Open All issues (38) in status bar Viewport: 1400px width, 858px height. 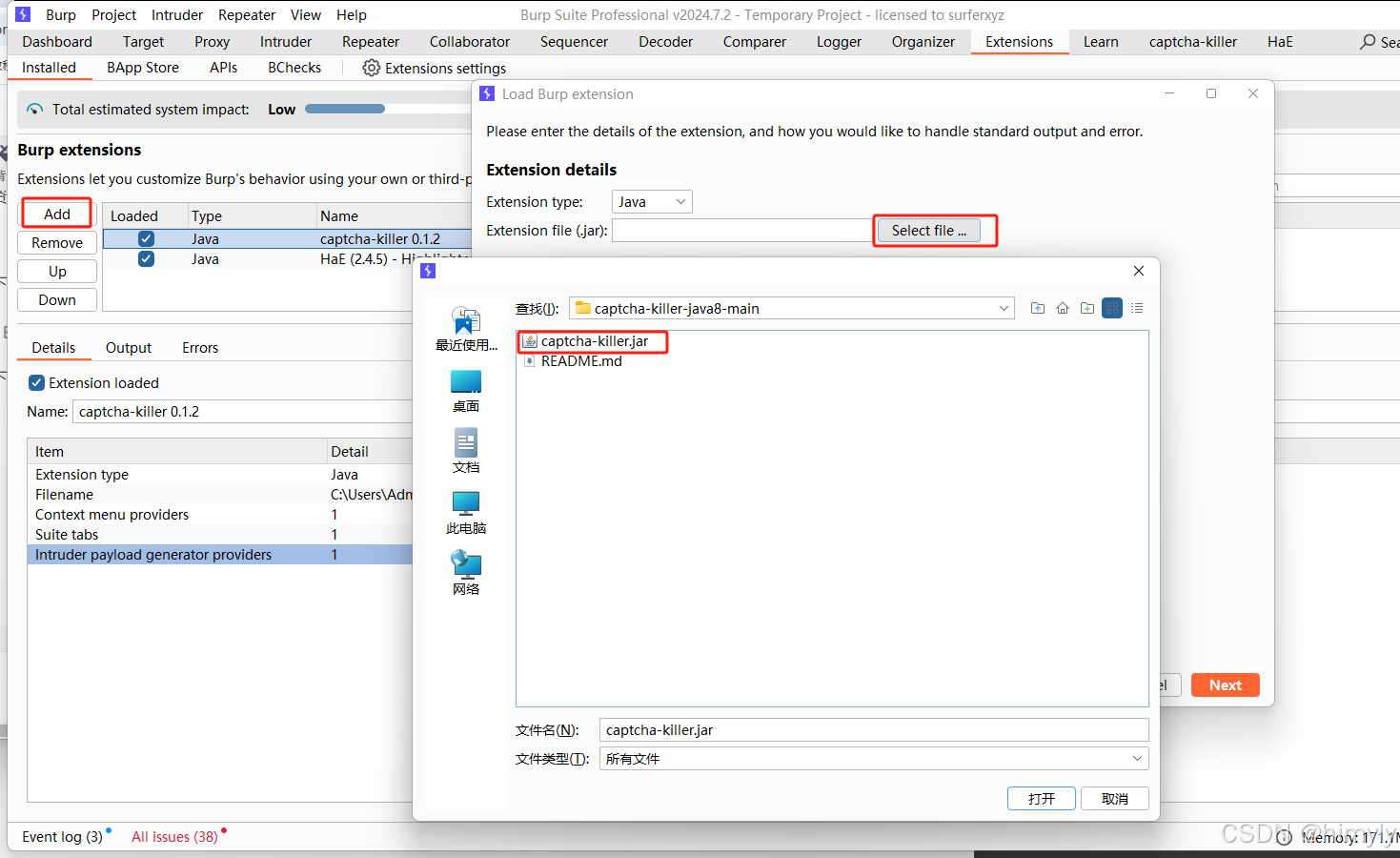click(174, 837)
